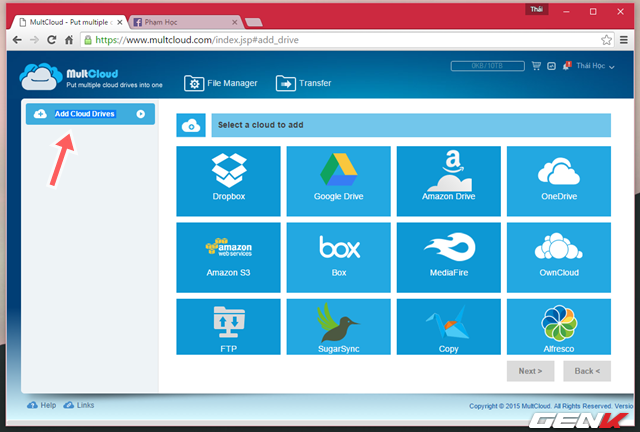Choose the Amazon S3 service tile

tap(230, 257)
